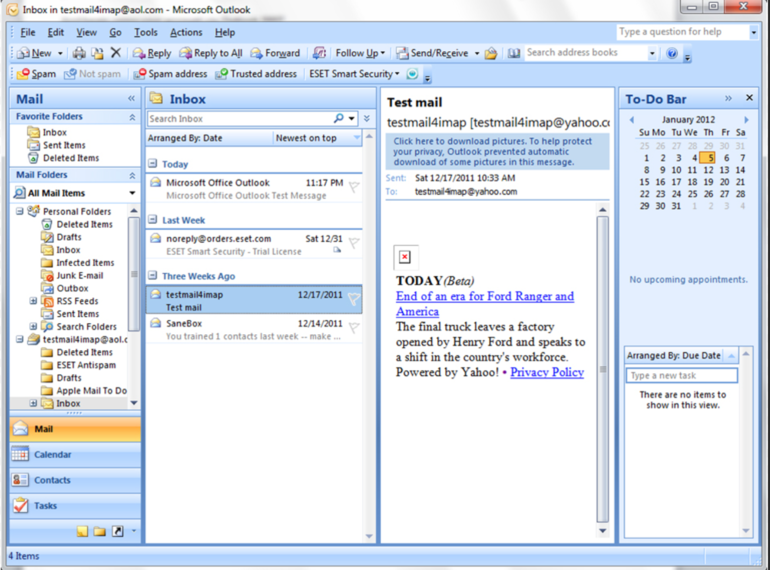
Task: Toggle flag on the testmail4imap message
Action: tap(354, 299)
